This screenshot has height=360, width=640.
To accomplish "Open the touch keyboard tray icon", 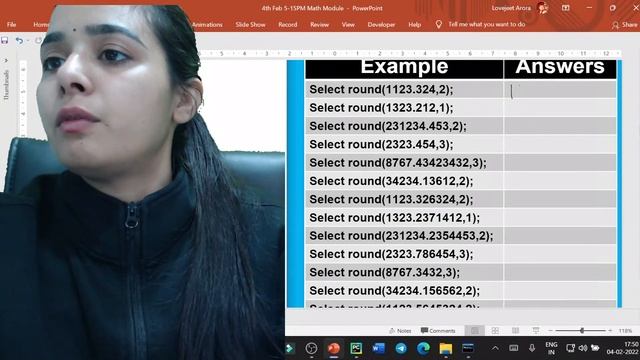I will (x=514, y=348).
